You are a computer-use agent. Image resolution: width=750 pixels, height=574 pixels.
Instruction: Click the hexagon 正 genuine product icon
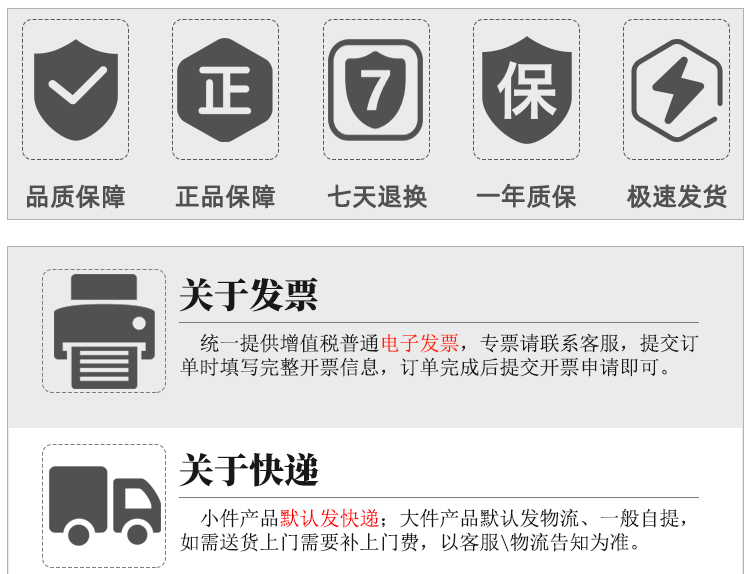pos(225,90)
